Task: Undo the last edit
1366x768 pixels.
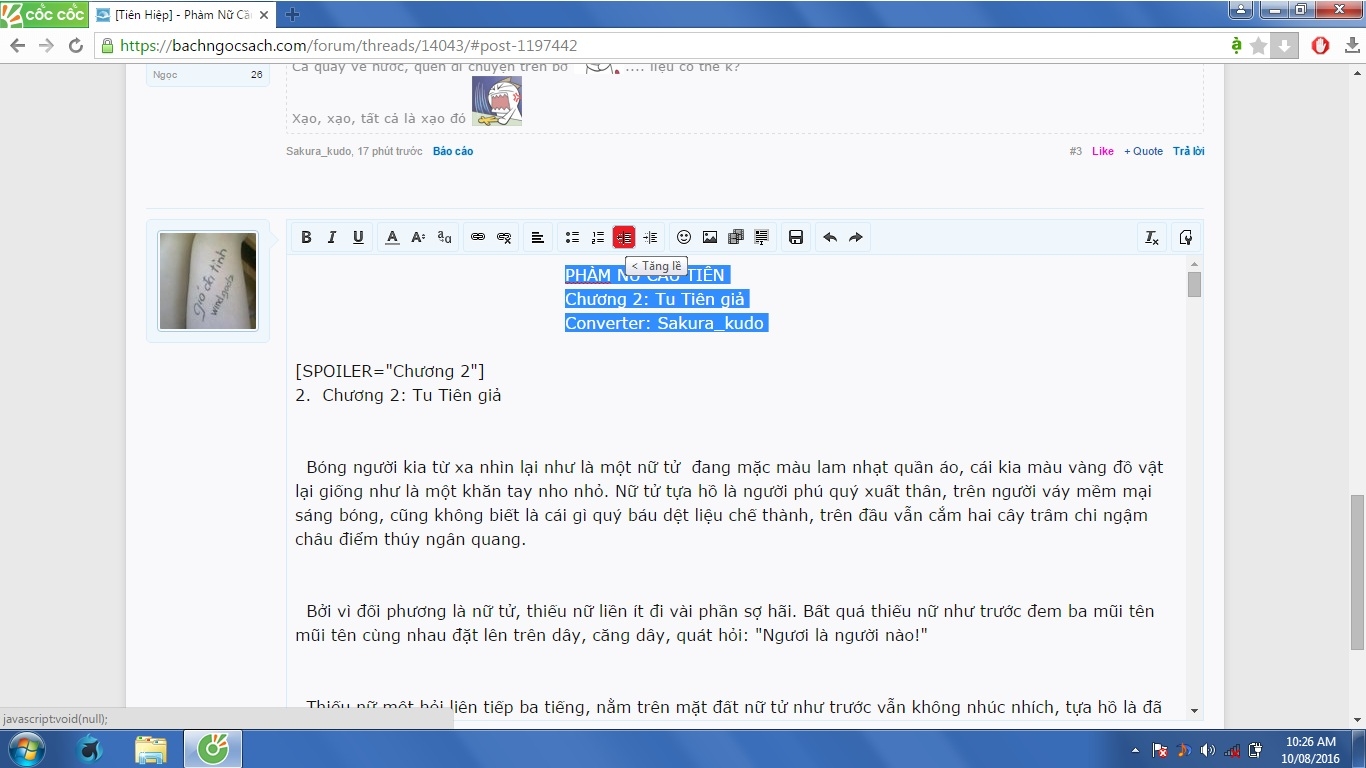Action: click(829, 237)
